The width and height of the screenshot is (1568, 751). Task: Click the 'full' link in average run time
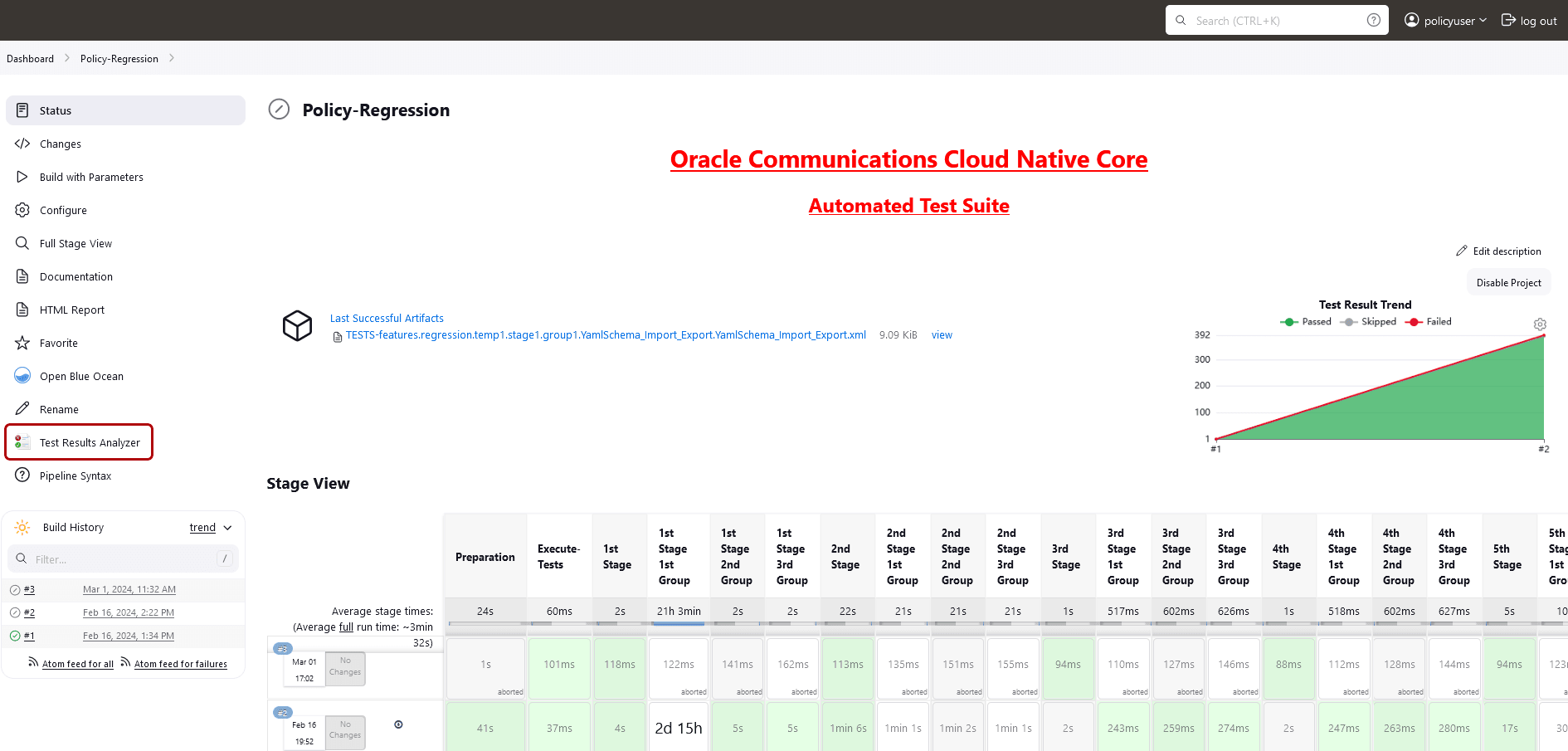[x=347, y=627]
